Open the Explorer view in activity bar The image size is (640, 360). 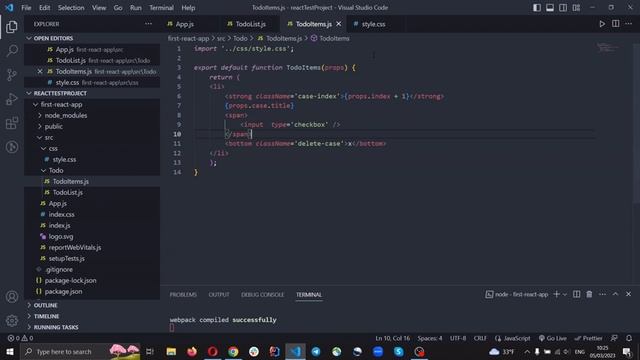point(12,27)
